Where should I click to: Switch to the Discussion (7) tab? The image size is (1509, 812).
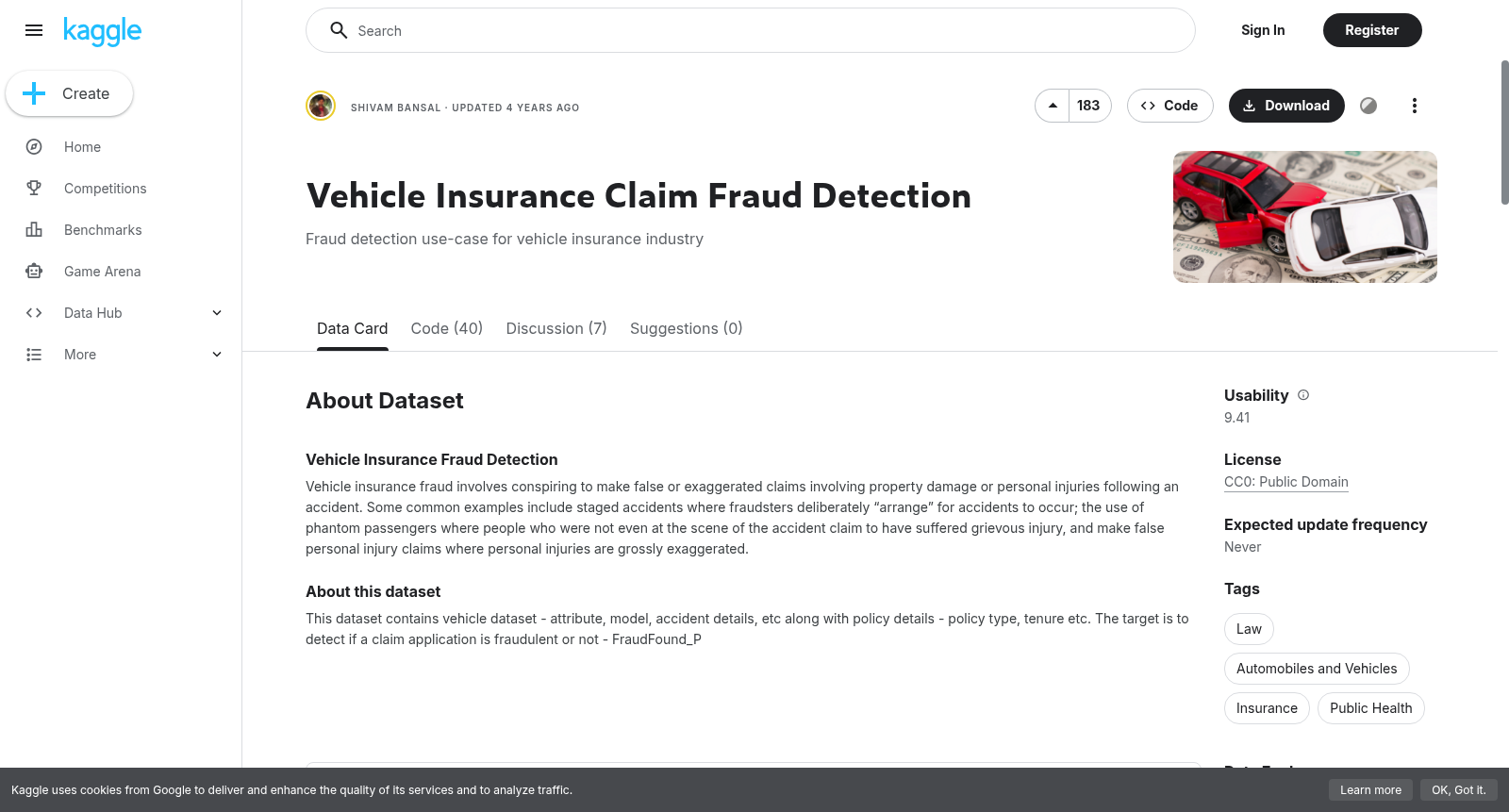[556, 328]
